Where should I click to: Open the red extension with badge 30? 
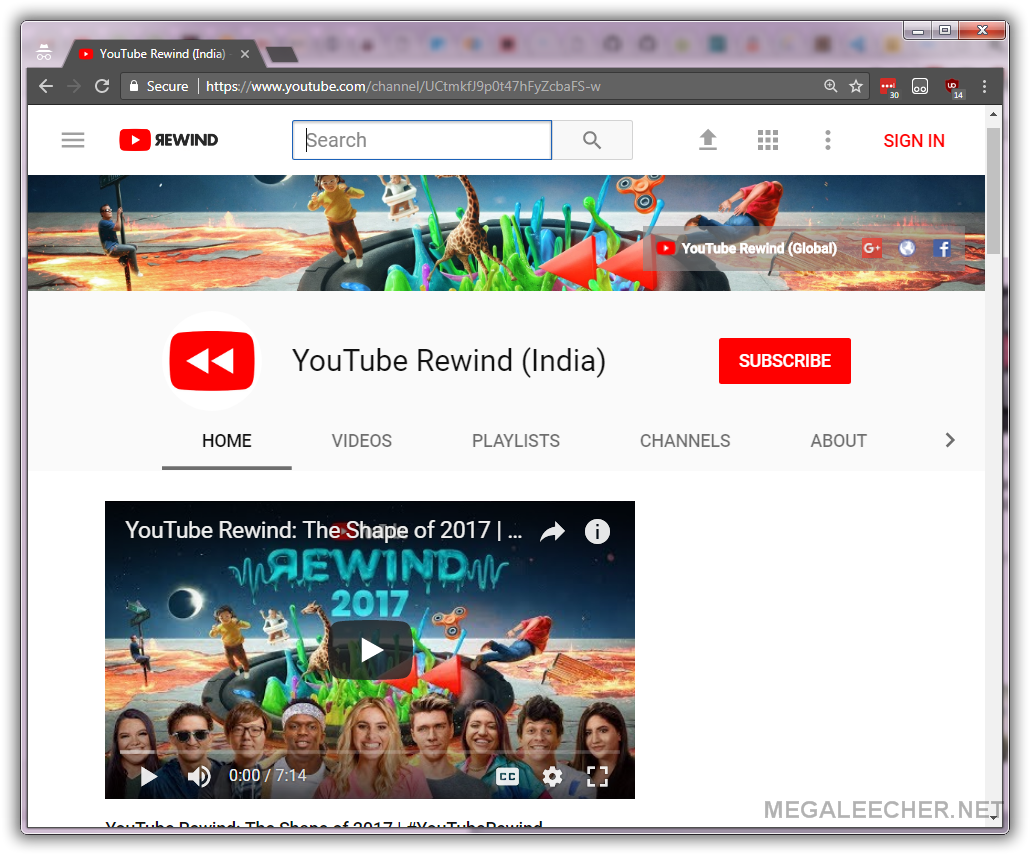pyautogui.click(x=888, y=87)
